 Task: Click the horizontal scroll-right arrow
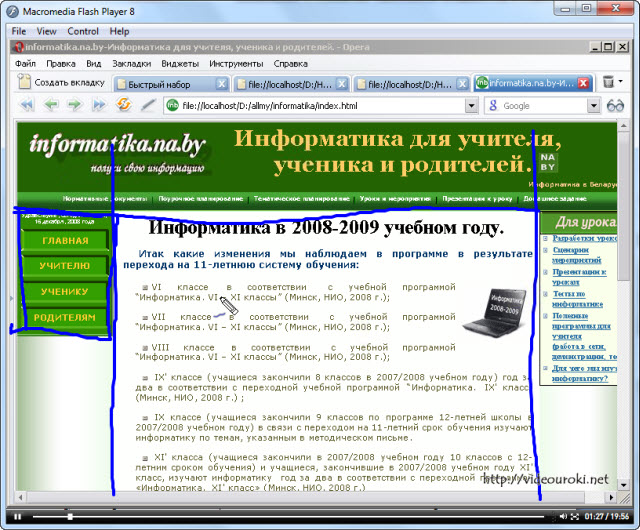pyautogui.click(x=611, y=497)
